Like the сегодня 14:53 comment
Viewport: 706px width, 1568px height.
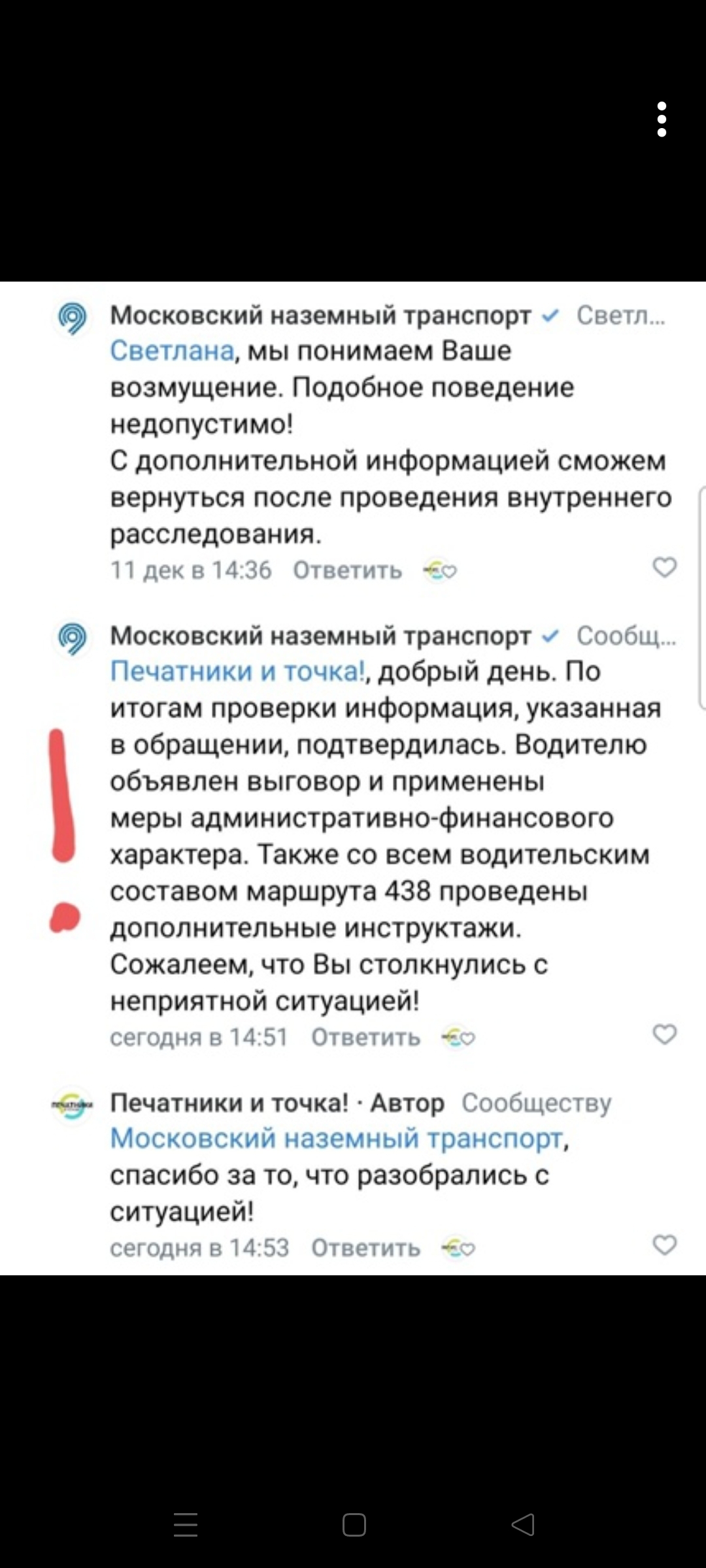point(665,1245)
